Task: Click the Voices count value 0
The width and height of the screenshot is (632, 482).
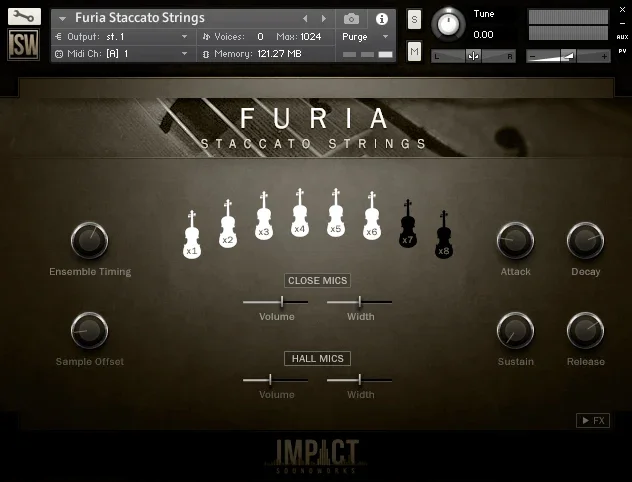Action: click(260, 37)
